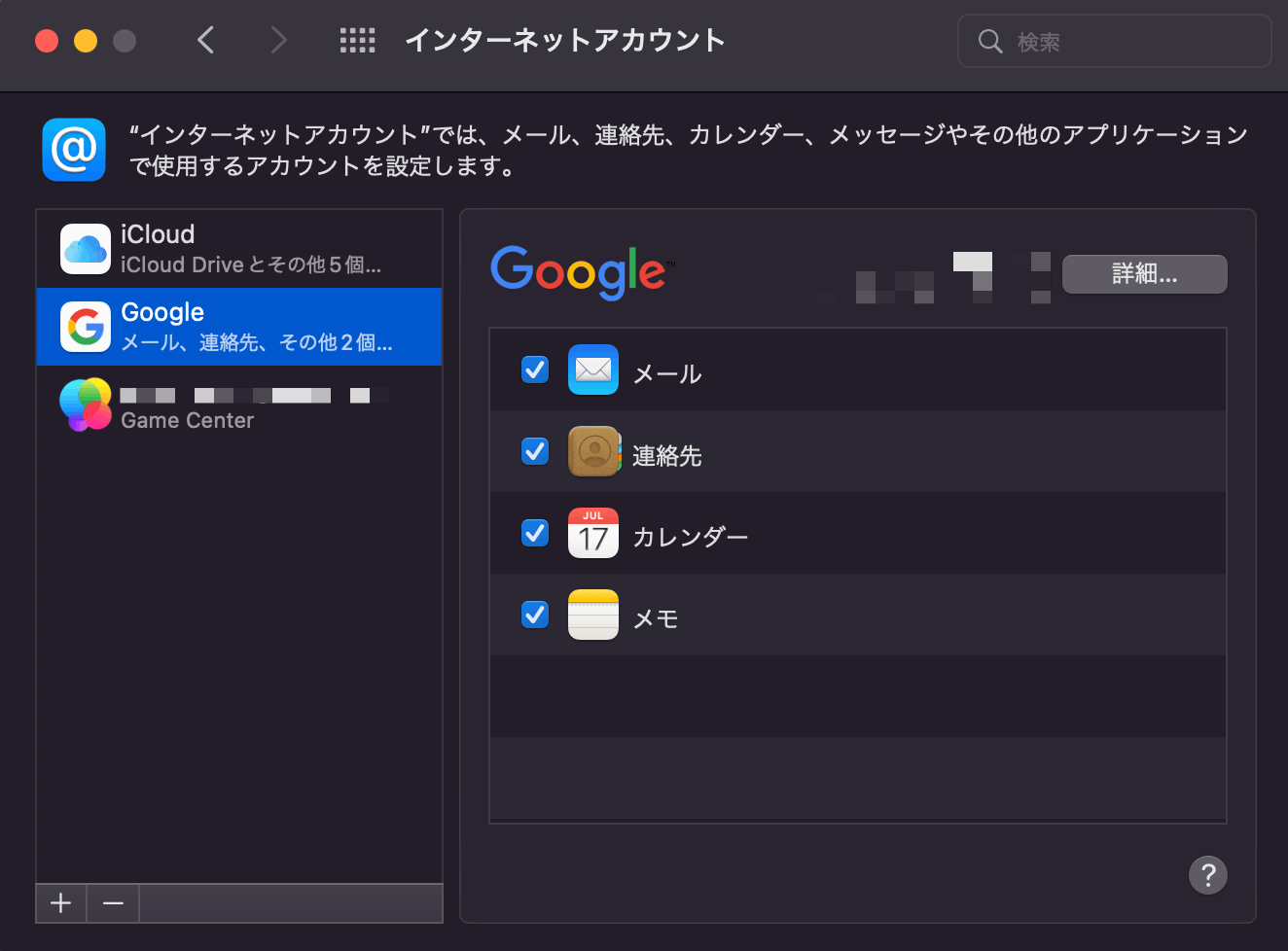Screen dimensions: 1288x951
Task: Click the メモ label text
Action: click(x=656, y=619)
